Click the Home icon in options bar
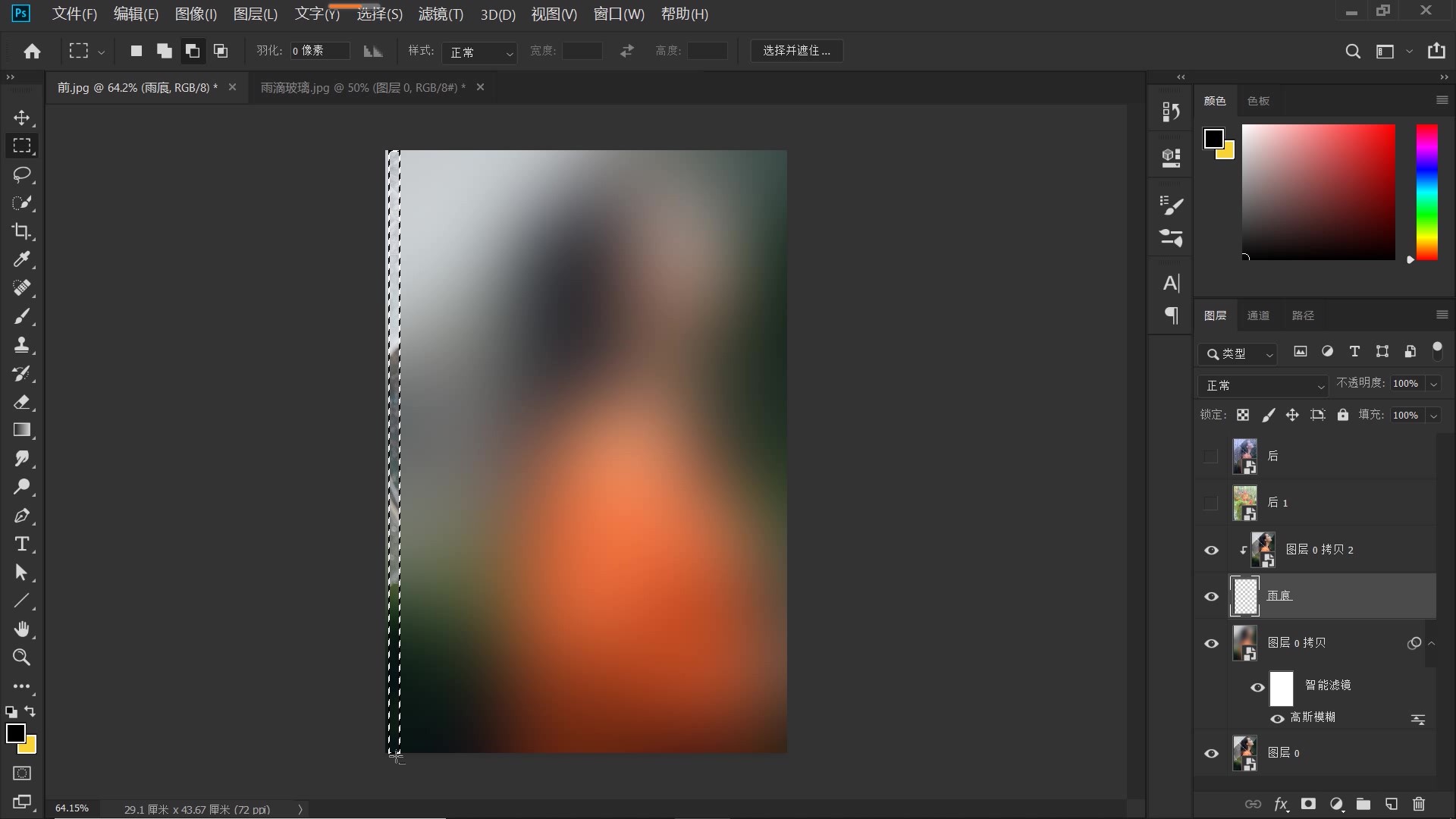Screen dimensions: 1456x819 [x=32, y=51]
